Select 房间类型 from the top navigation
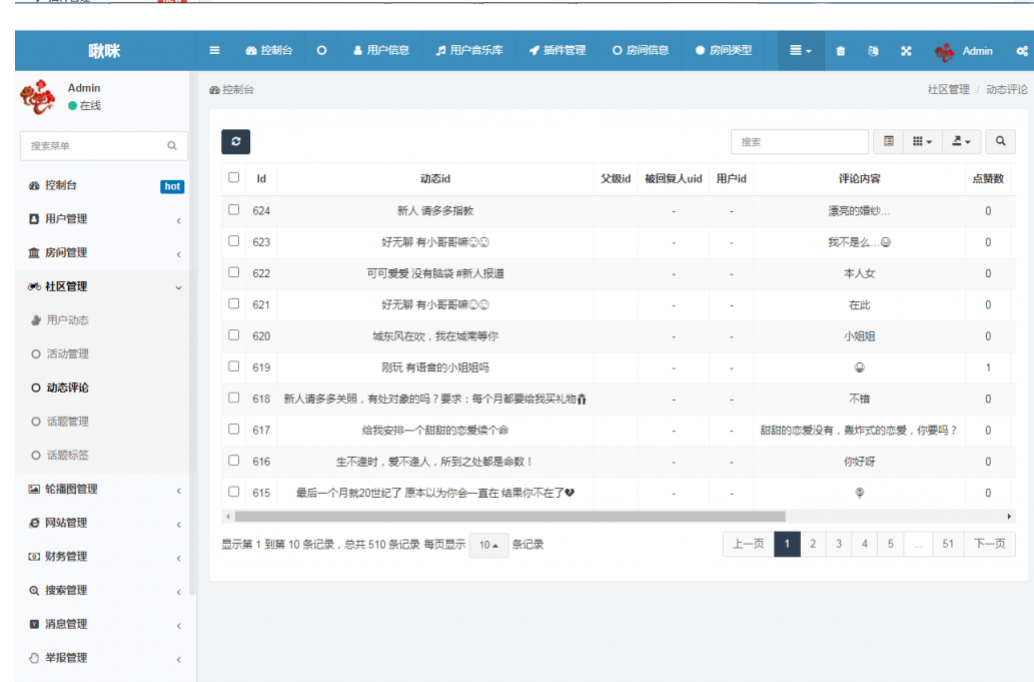Screen dimensions: 1034x682 (725, 51)
